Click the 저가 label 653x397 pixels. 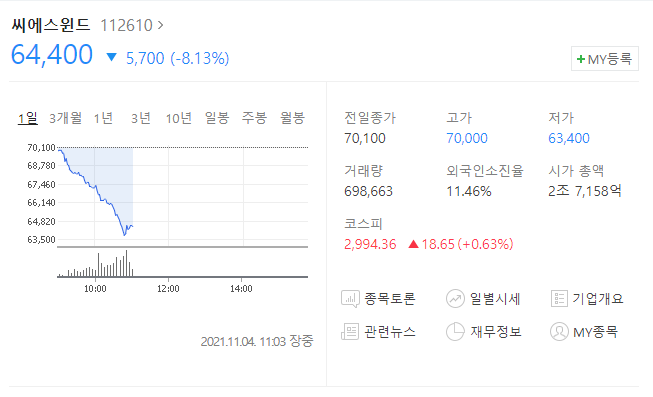[561, 118]
